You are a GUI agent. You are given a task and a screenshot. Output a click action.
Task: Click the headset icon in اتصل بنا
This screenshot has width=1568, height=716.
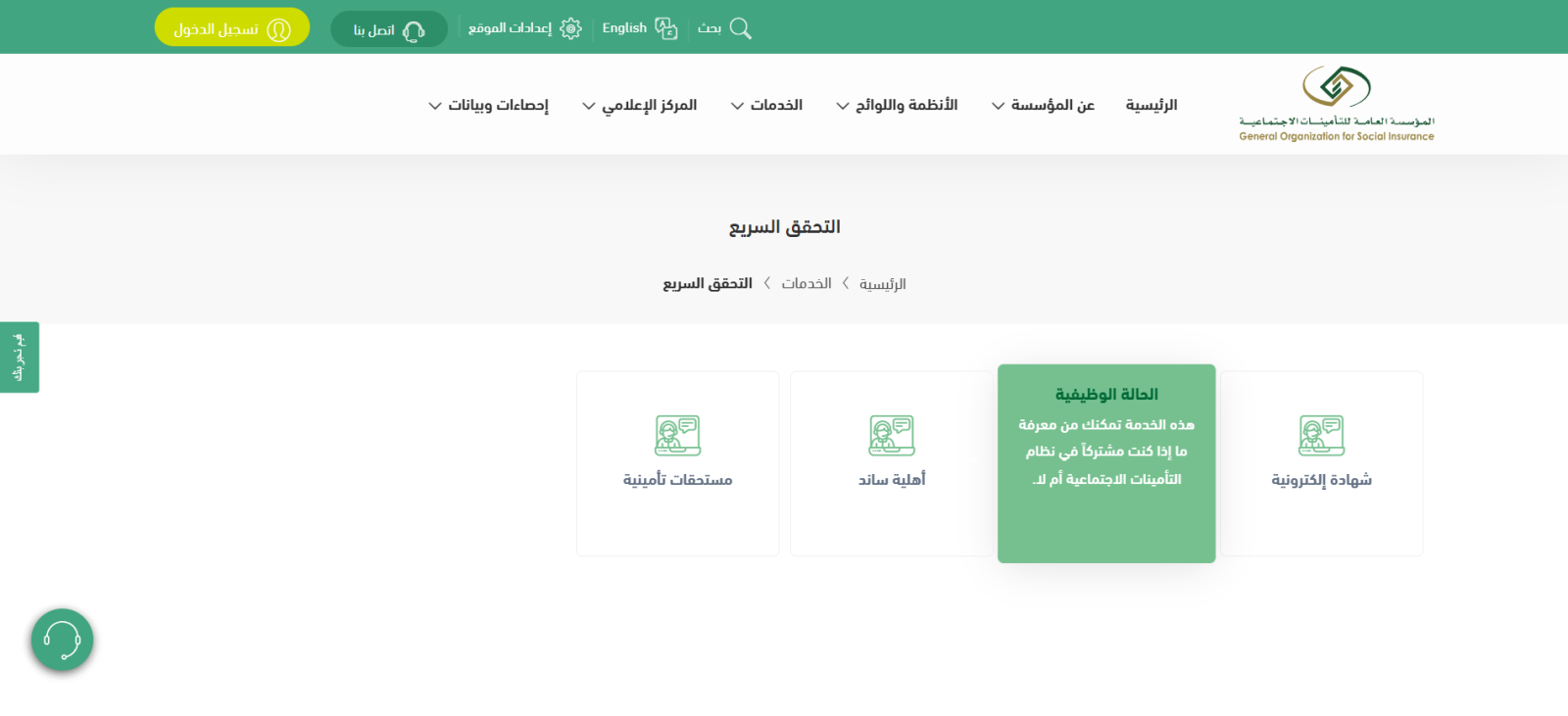pos(414,30)
